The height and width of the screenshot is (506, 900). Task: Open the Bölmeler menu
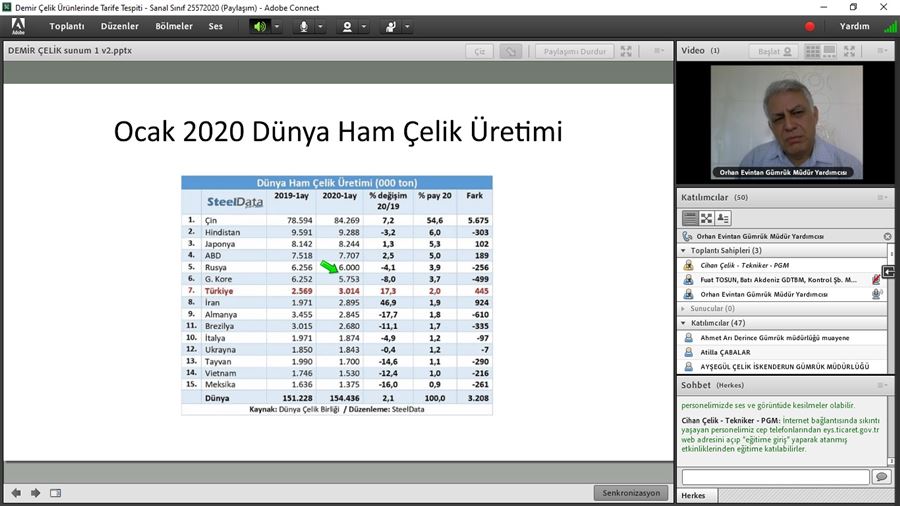tap(172, 26)
